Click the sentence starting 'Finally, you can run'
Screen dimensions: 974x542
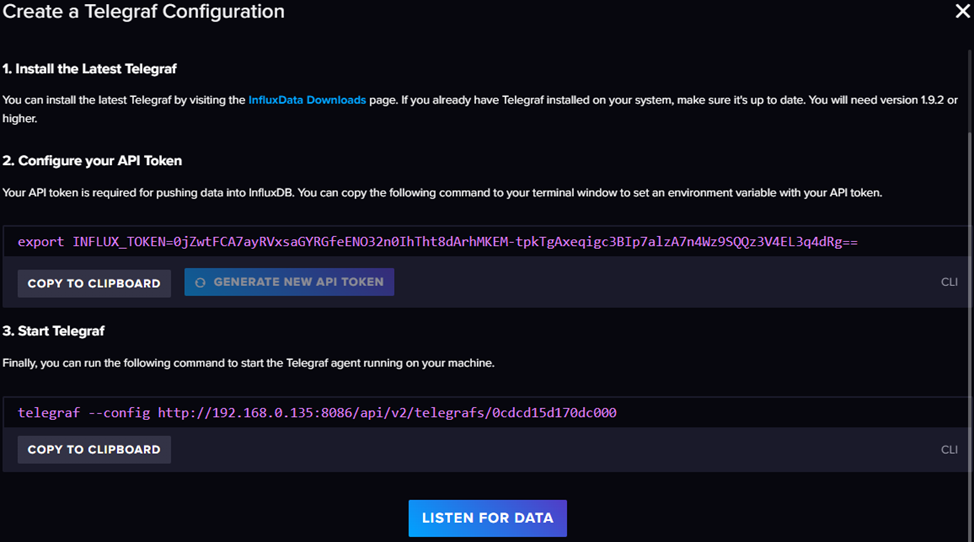248,363
